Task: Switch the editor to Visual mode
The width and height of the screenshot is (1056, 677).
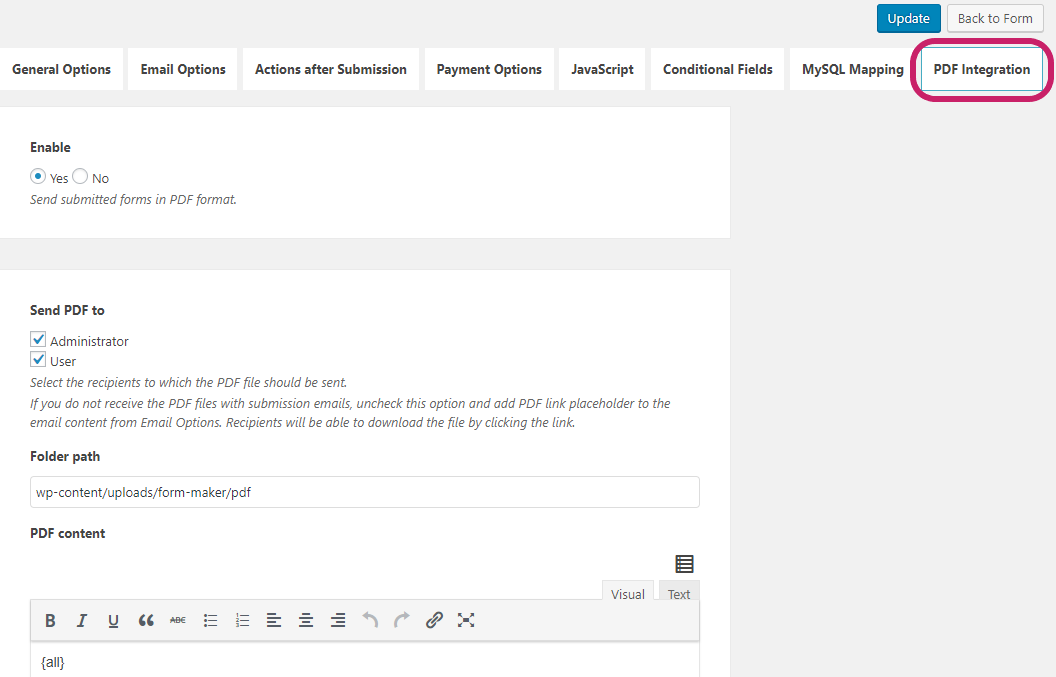Action: [x=628, y=591]
